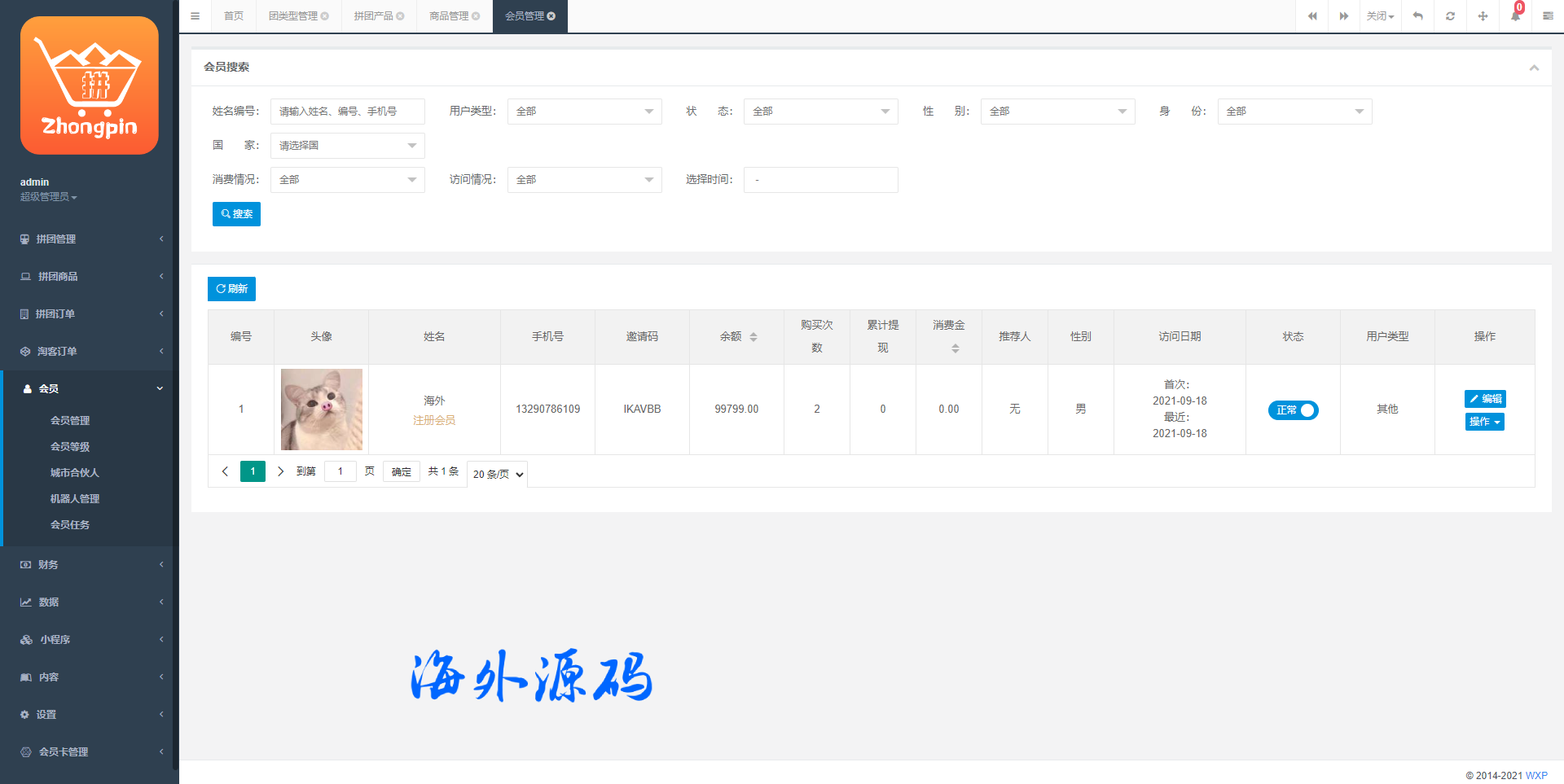Viewport: 1564px width, 784px height.
Task: Sort table by 余额 column arrows
Action: [x=753, y=337]
